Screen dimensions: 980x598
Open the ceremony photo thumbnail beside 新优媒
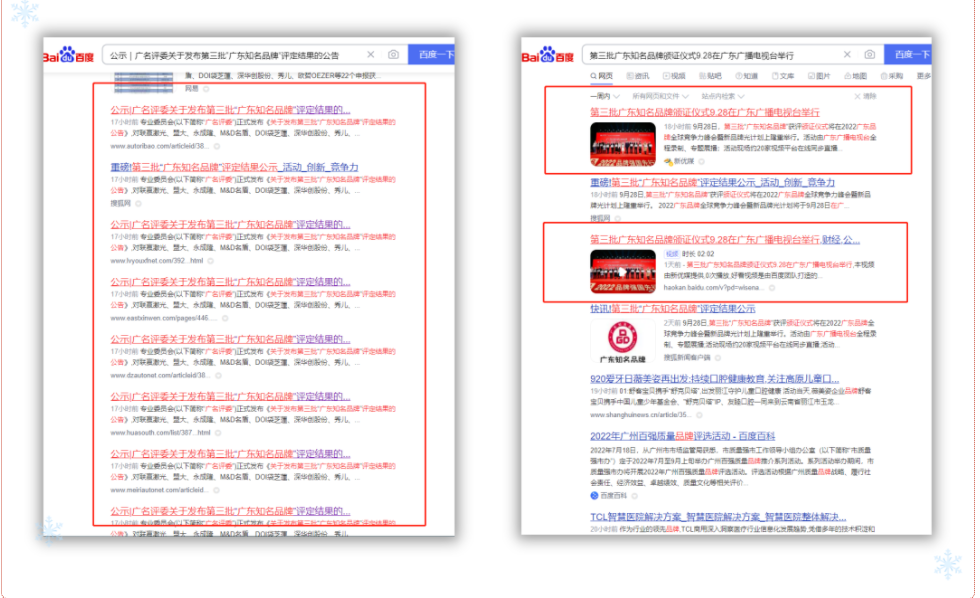(622, 144)
